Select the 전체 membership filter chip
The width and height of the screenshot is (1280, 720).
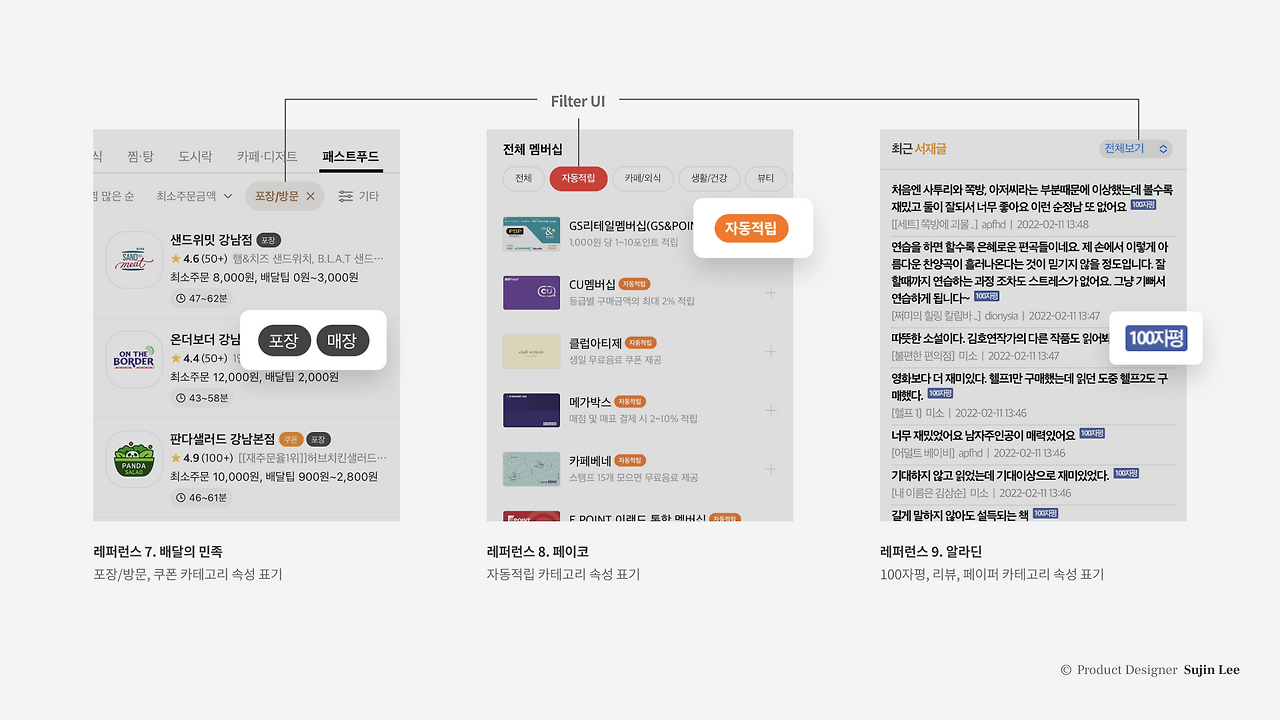523,179
